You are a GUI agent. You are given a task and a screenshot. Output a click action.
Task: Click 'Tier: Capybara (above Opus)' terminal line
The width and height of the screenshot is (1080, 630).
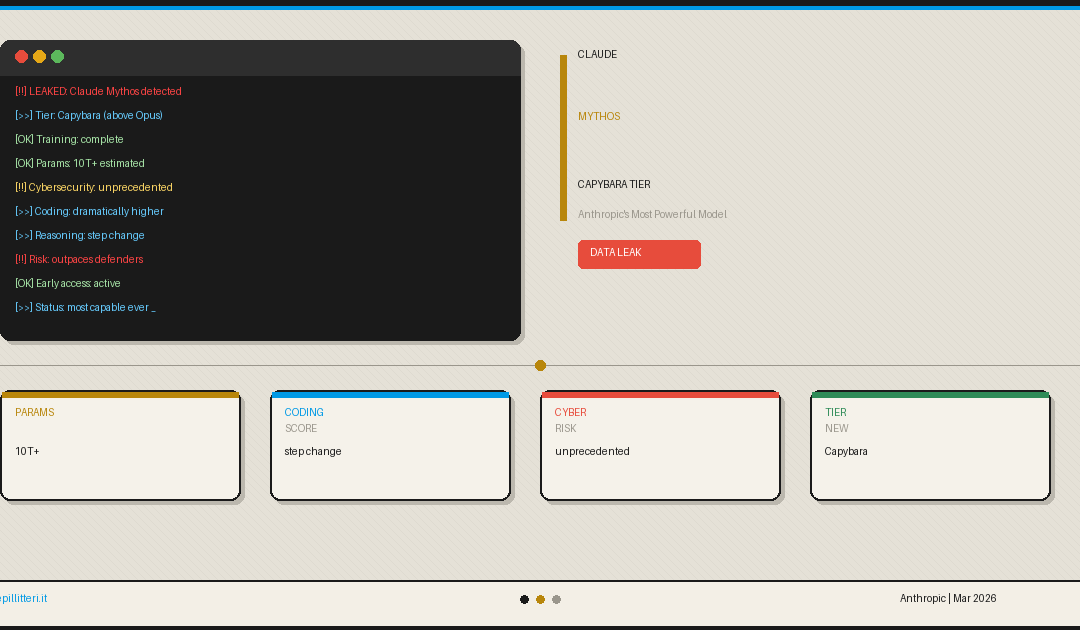[x=89, y=115]
